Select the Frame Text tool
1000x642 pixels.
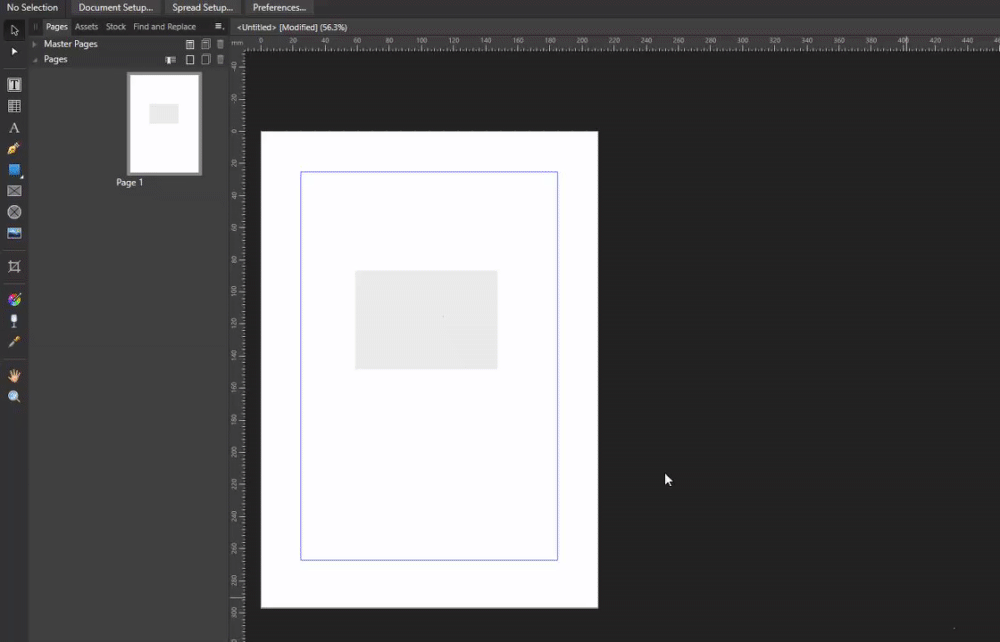click(13, 84)
